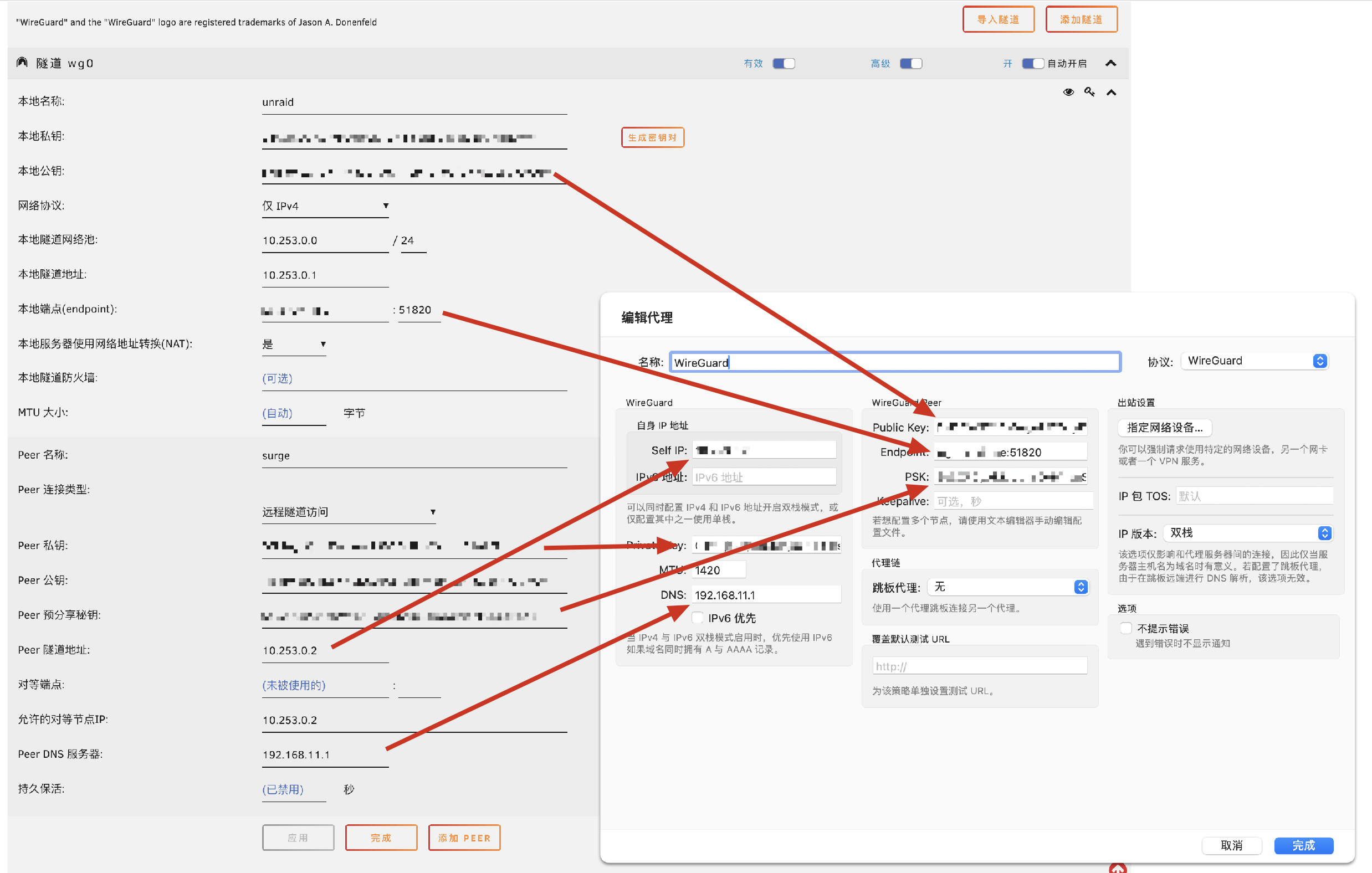Click the IPv6 地址 field in dialog
This screenshot has height=873, width=1372.
click(764, 477)
